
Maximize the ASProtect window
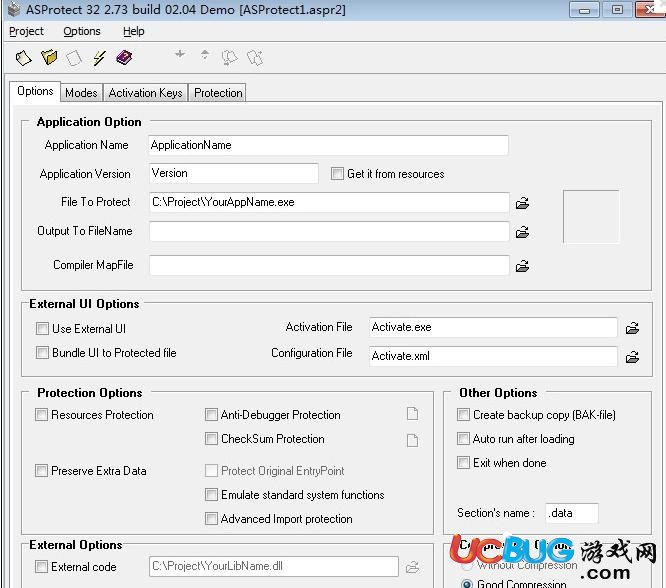pyautogui.click(x=617, y=10)
